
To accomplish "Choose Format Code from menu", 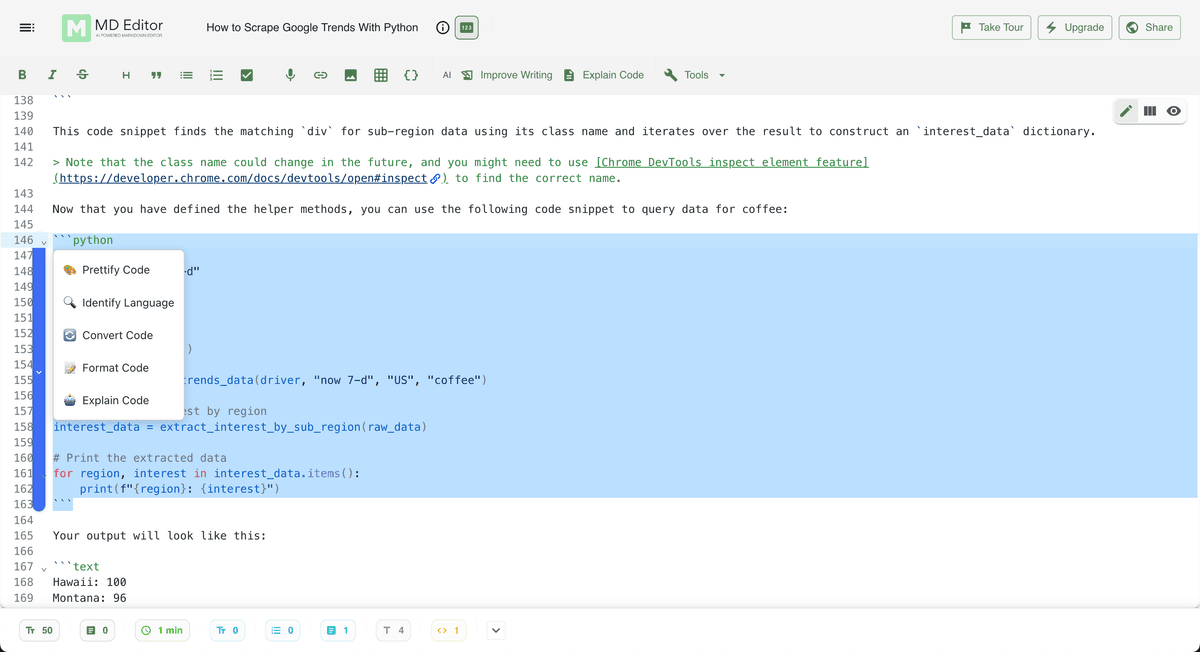I will click(x=118, y=368).
